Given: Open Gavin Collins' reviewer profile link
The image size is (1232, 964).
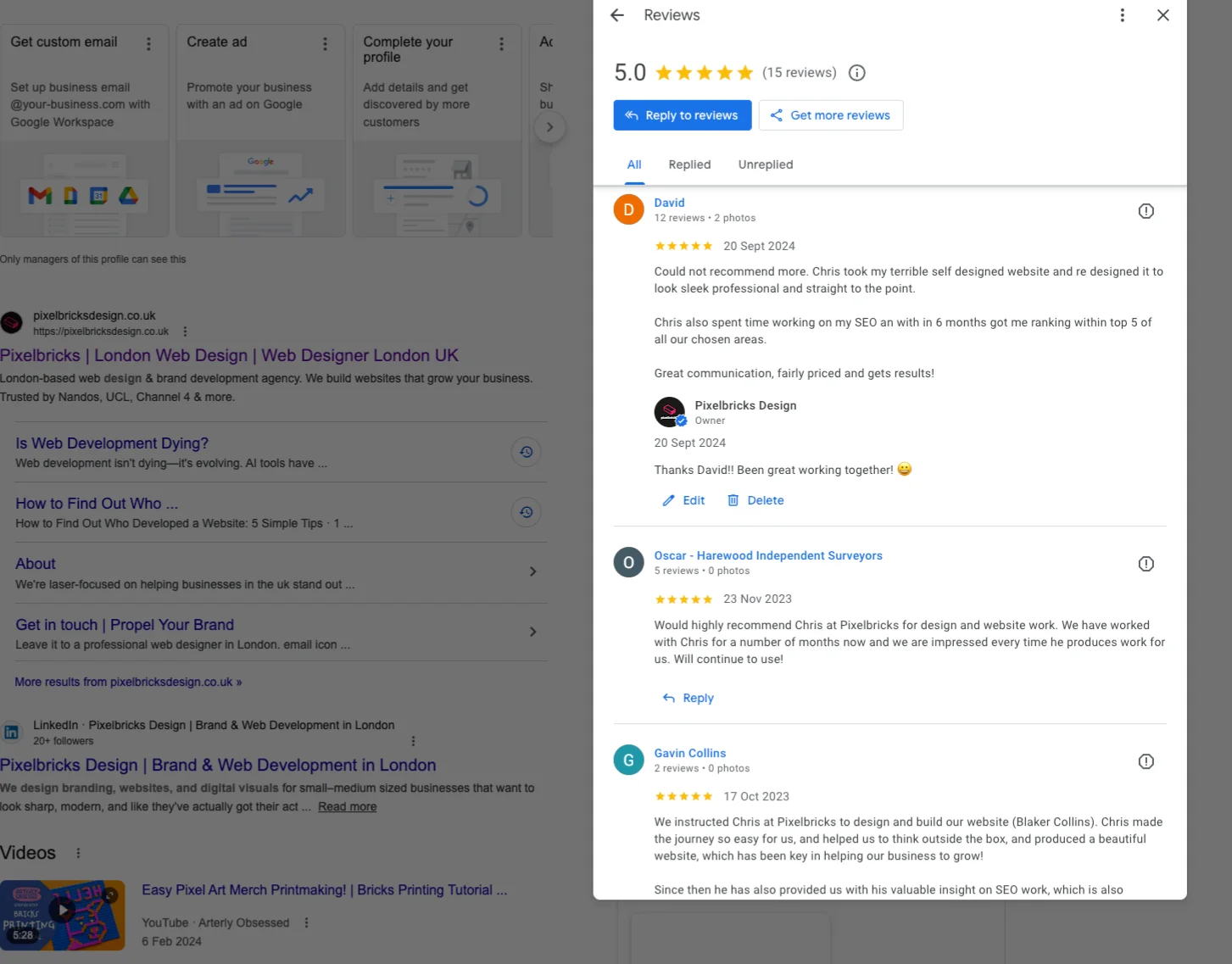Looking at the screenshot, I should coord(690,753).
